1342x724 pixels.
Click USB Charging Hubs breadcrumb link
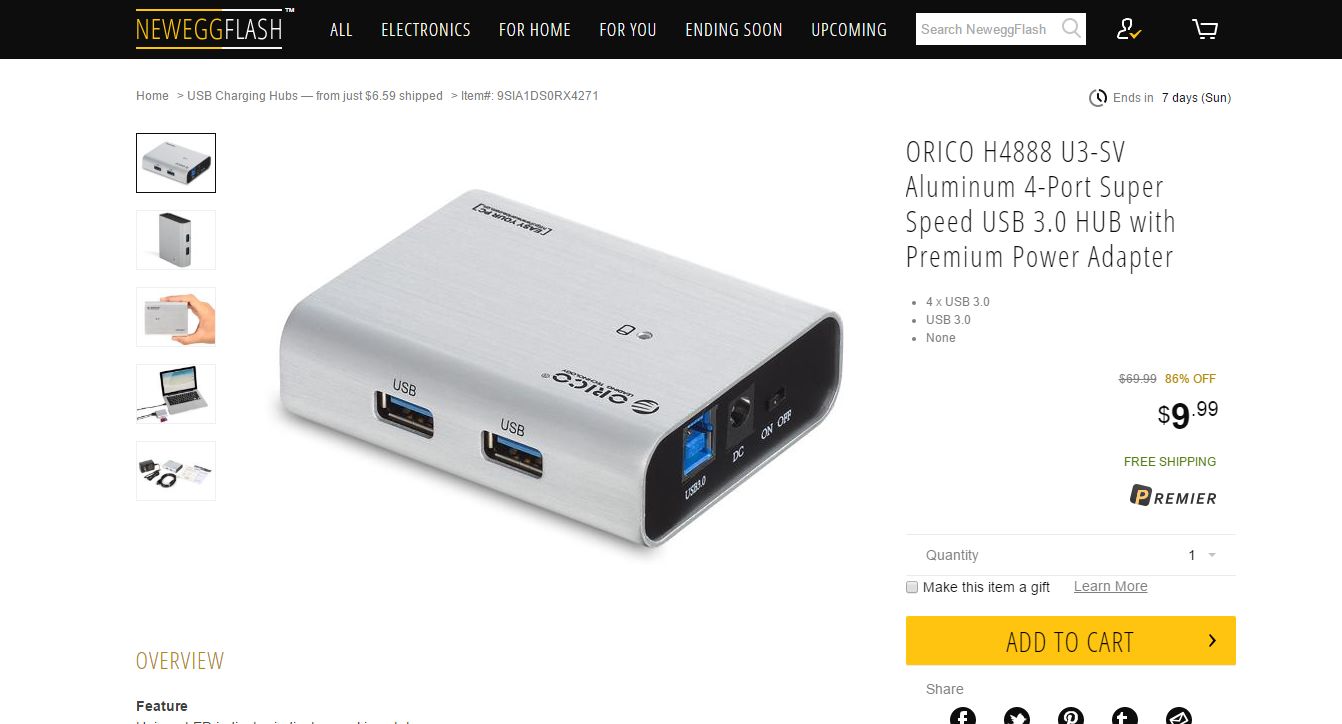[x=315, y=96]
